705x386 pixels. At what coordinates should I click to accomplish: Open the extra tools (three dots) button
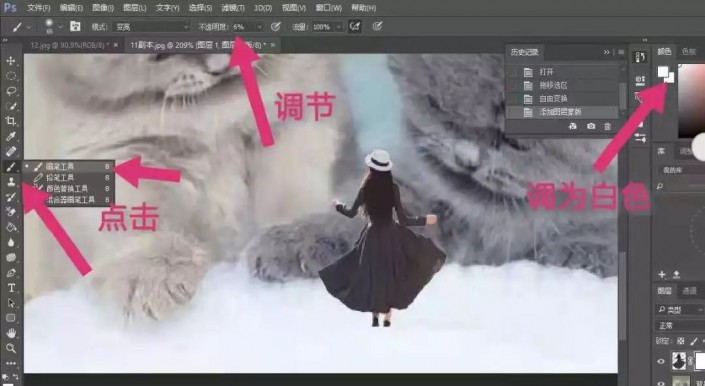tap(11, 363)
